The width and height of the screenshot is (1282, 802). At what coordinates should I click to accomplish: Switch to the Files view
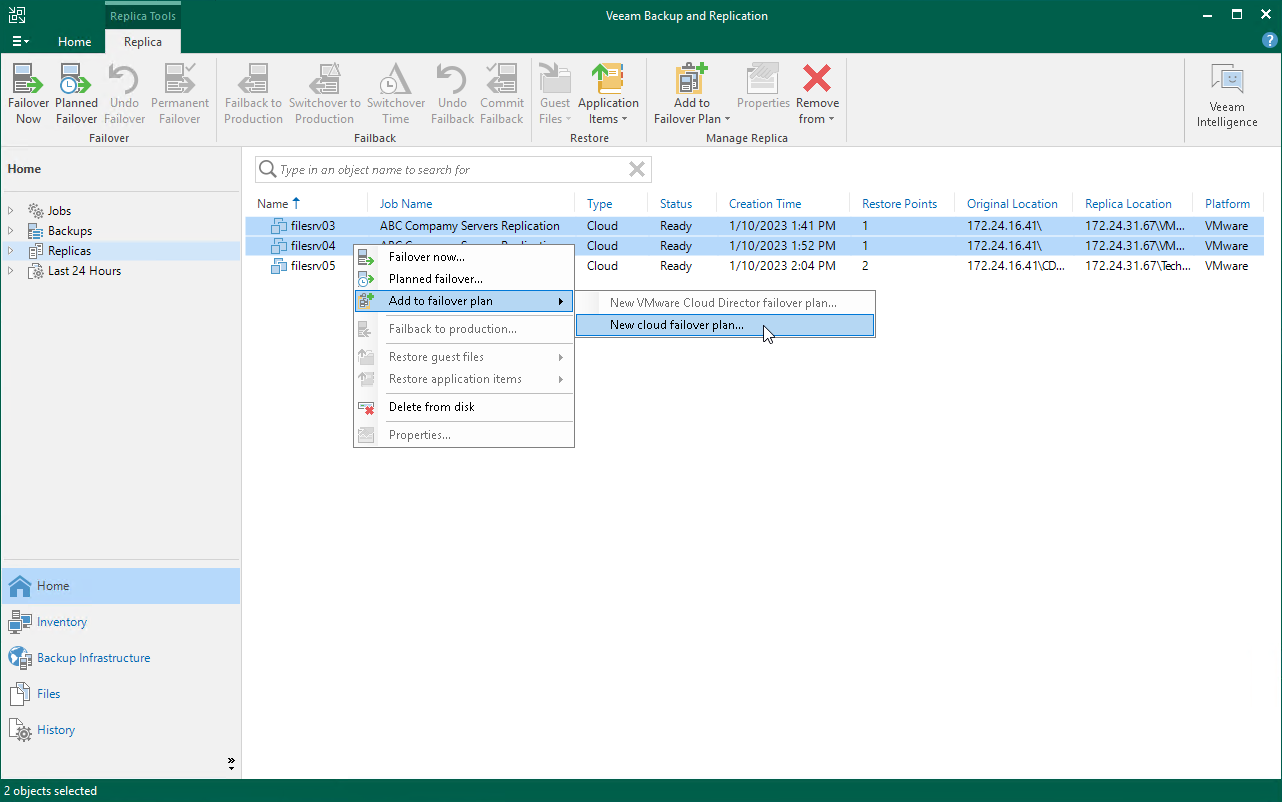[47, 694]
